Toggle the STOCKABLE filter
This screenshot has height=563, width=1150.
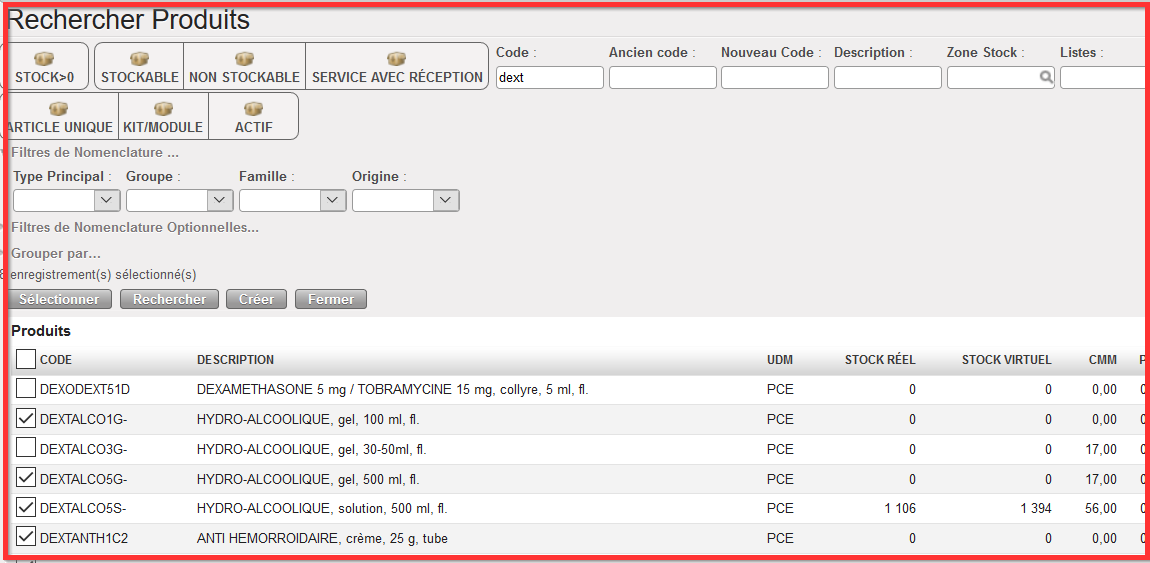pyautogui.click(x=139, y=66)
